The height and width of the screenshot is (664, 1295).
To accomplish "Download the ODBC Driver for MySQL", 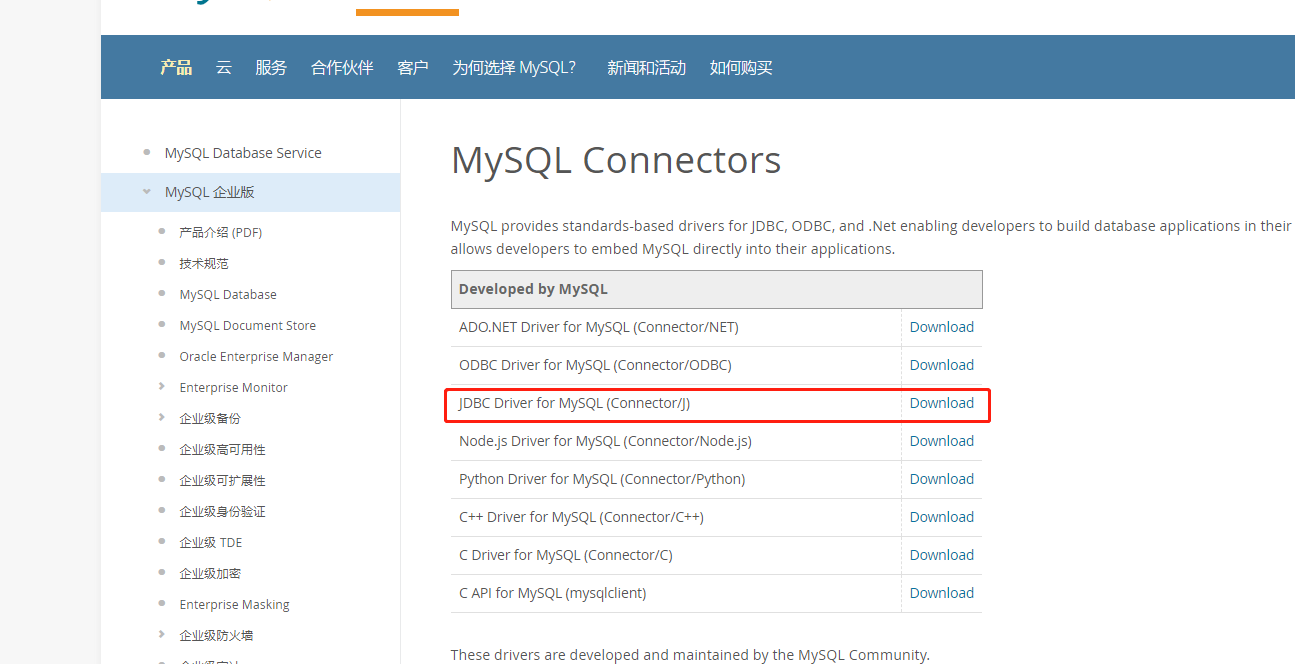I will [x=941, y=365].
